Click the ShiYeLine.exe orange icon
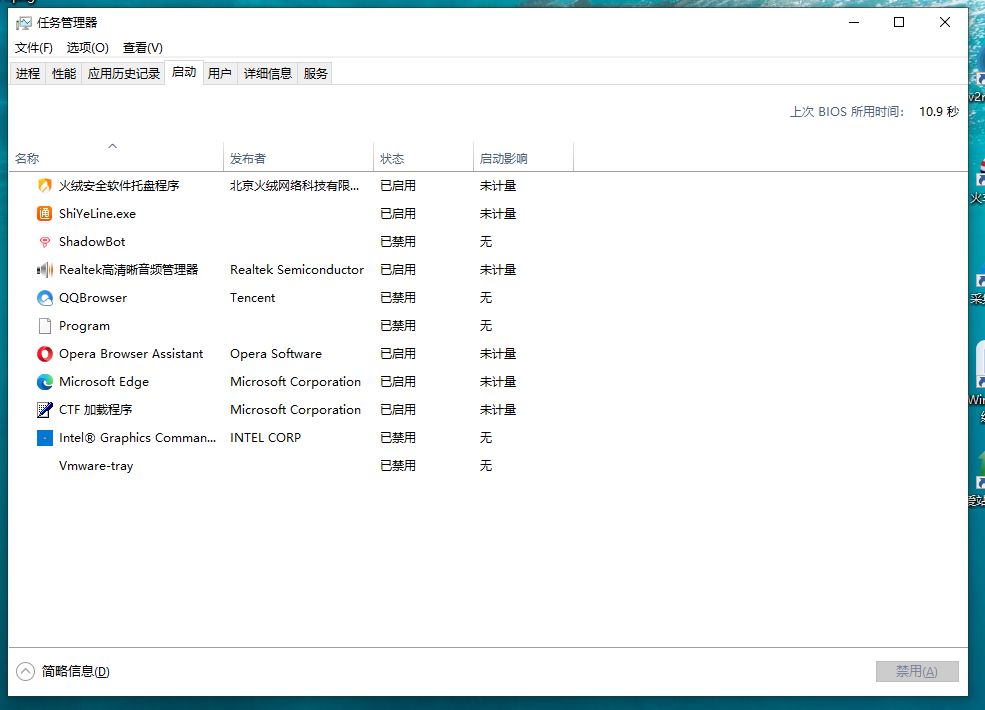The width and height of the screenshot is (985, 710). pyautogui.click(x=45, y=214)
